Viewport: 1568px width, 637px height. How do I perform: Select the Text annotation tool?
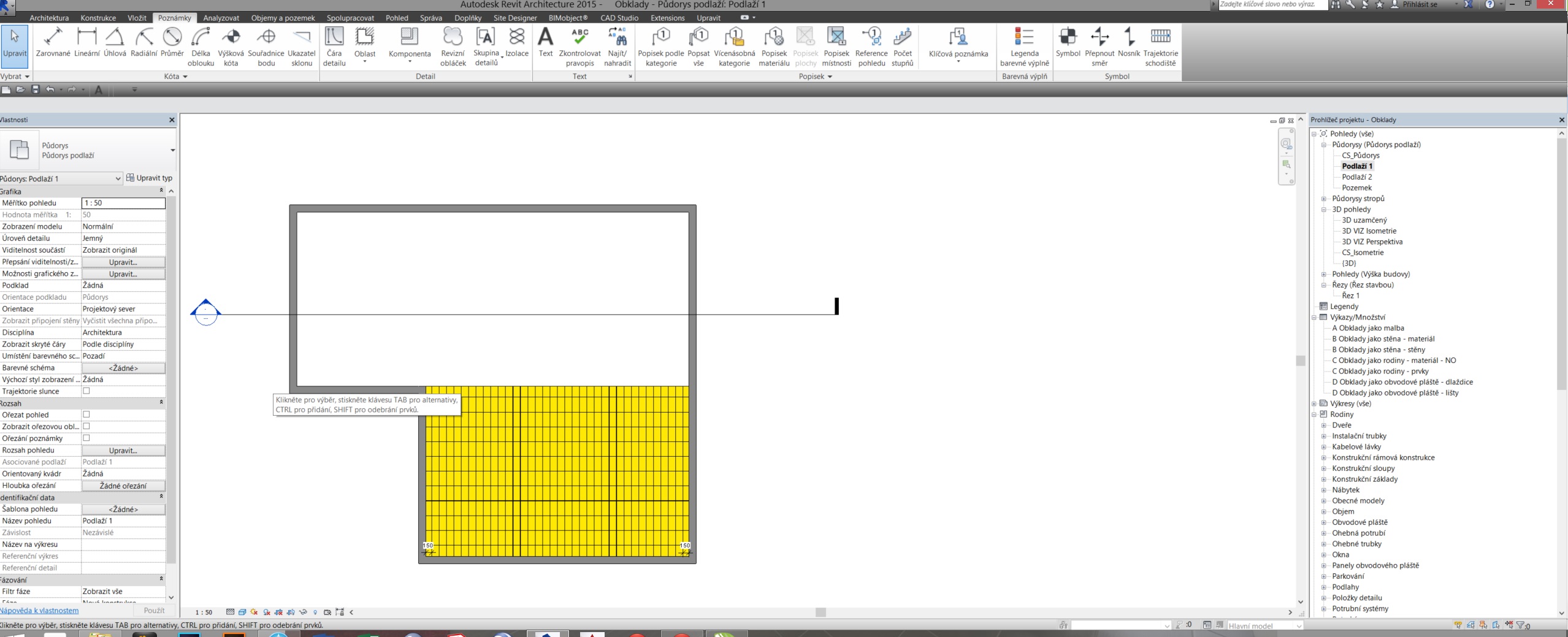click(x=545, y=44)
